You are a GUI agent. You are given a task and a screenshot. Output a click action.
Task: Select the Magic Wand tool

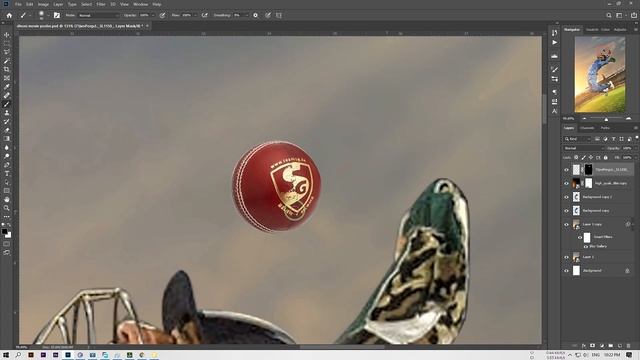tap(7, 61)
